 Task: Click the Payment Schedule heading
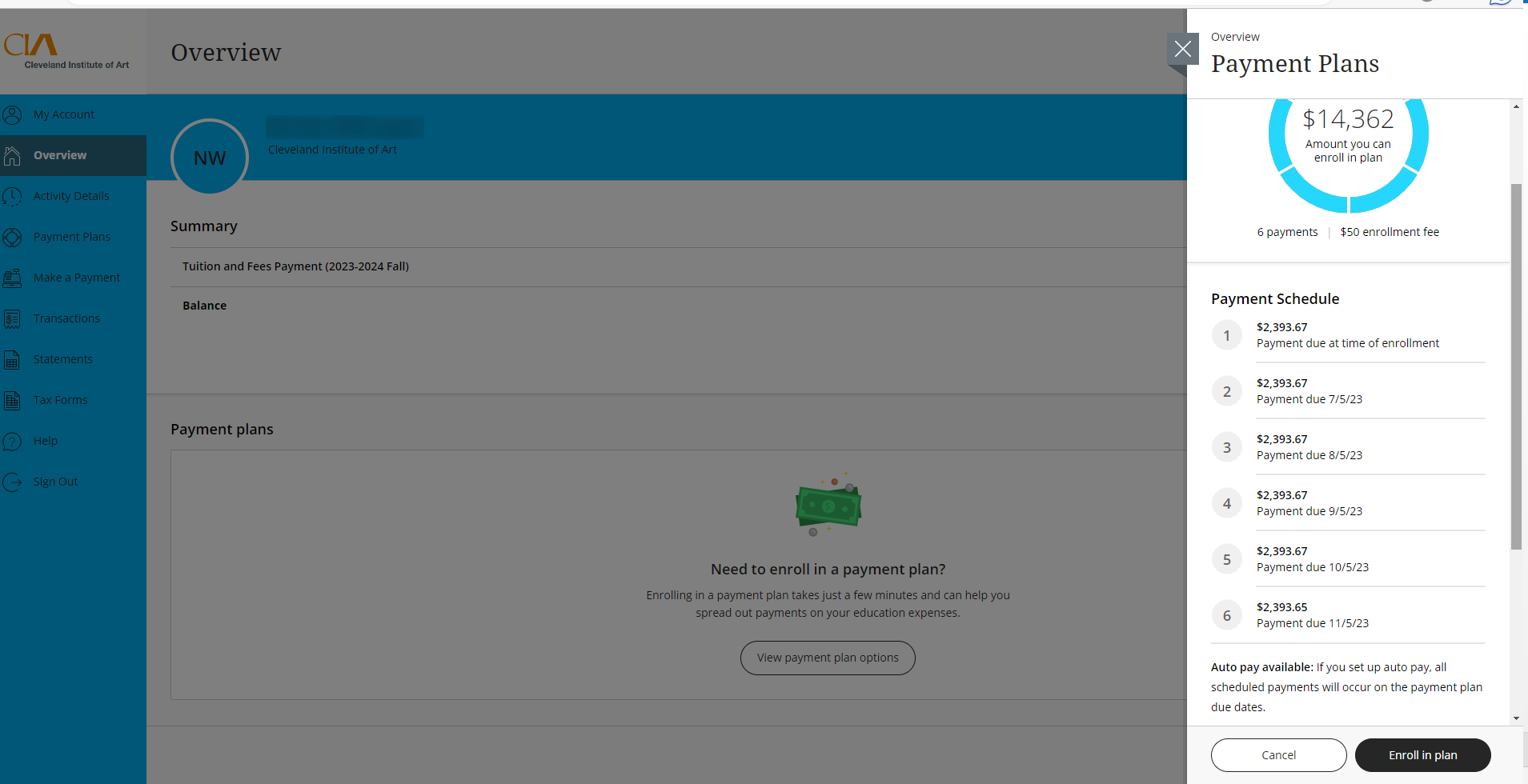tap(1275, 298)
